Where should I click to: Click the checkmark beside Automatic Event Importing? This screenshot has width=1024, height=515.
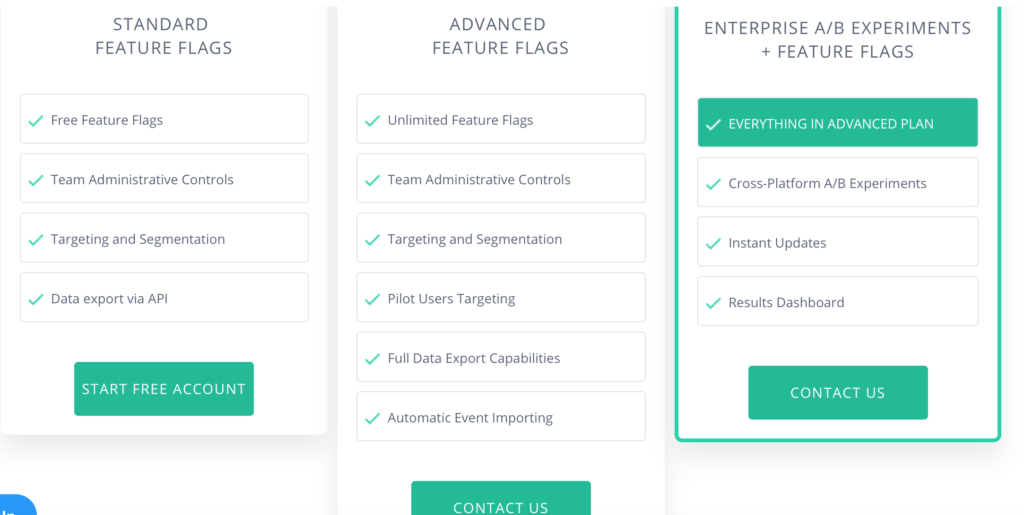tap(373, 418)
